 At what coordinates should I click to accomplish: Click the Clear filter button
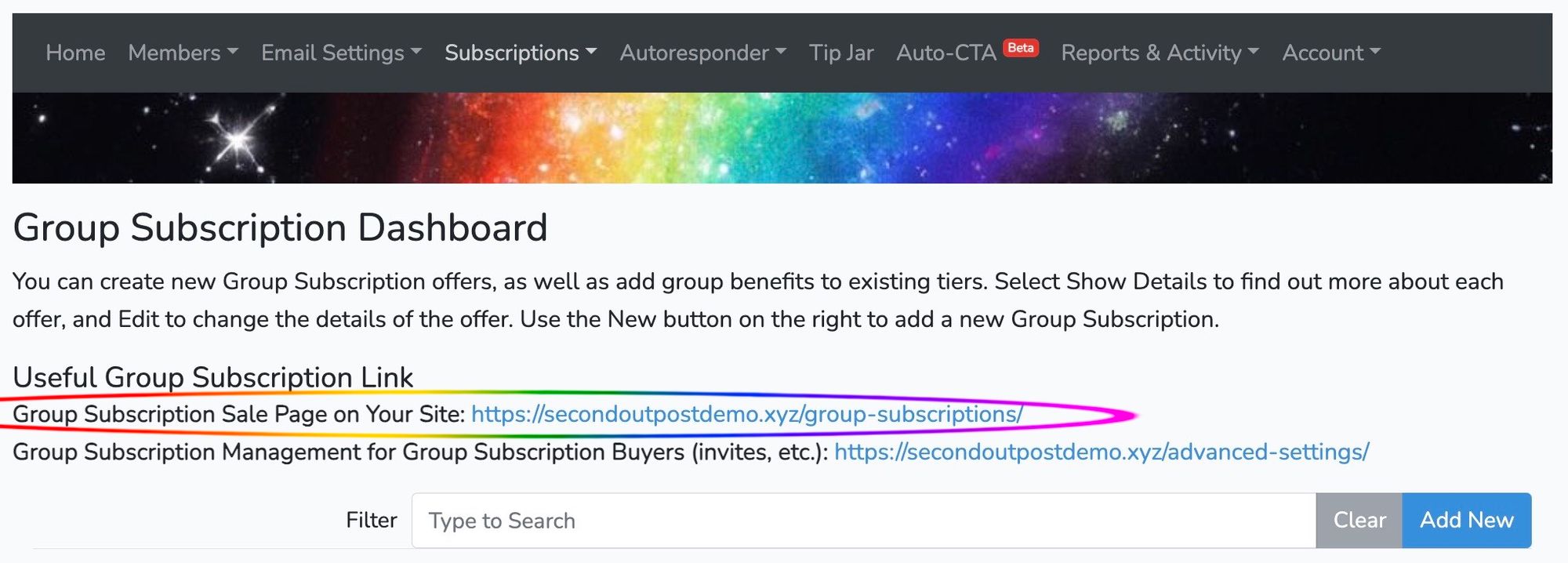pos(1359,521)
